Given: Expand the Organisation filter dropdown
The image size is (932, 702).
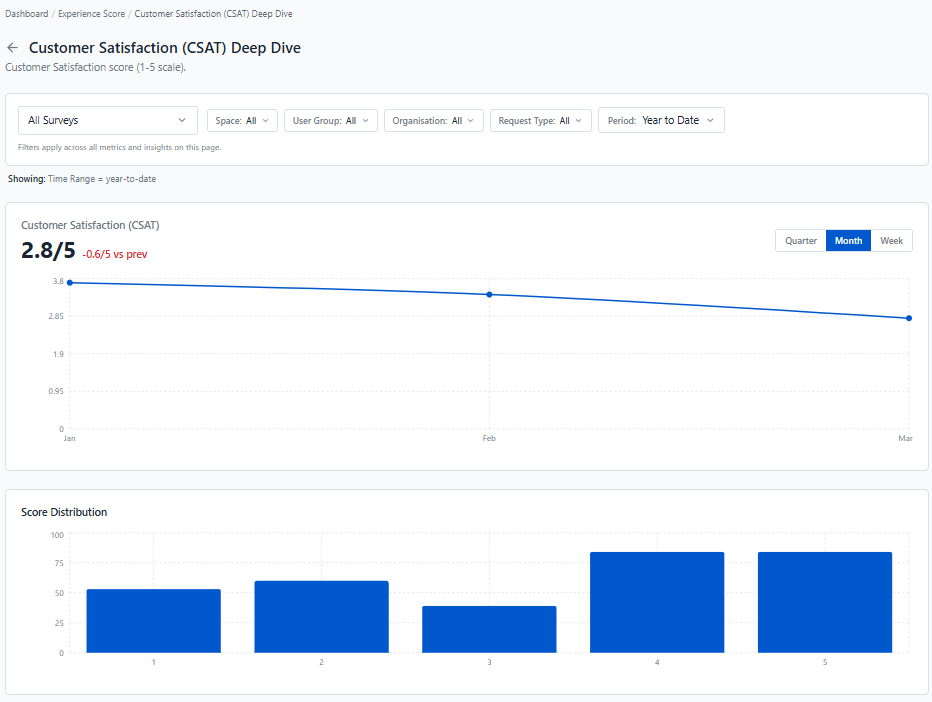Looking at the screenshot, I should 433,121.
